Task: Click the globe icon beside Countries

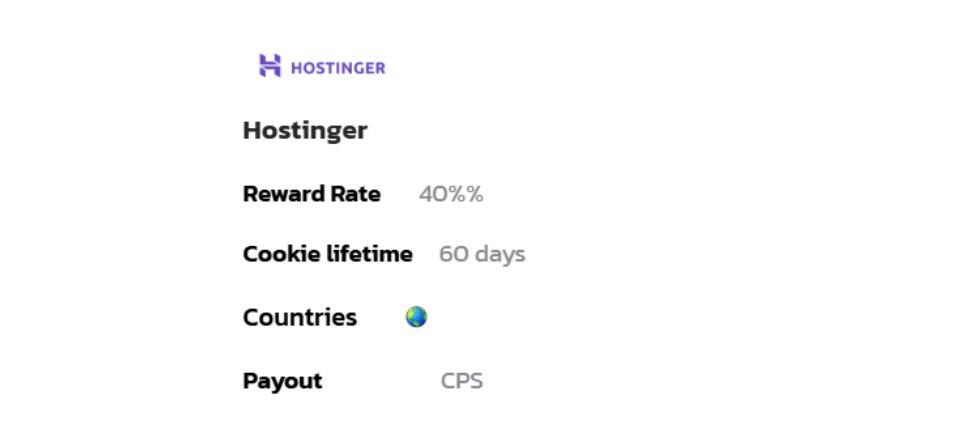Action: point(416,317)
